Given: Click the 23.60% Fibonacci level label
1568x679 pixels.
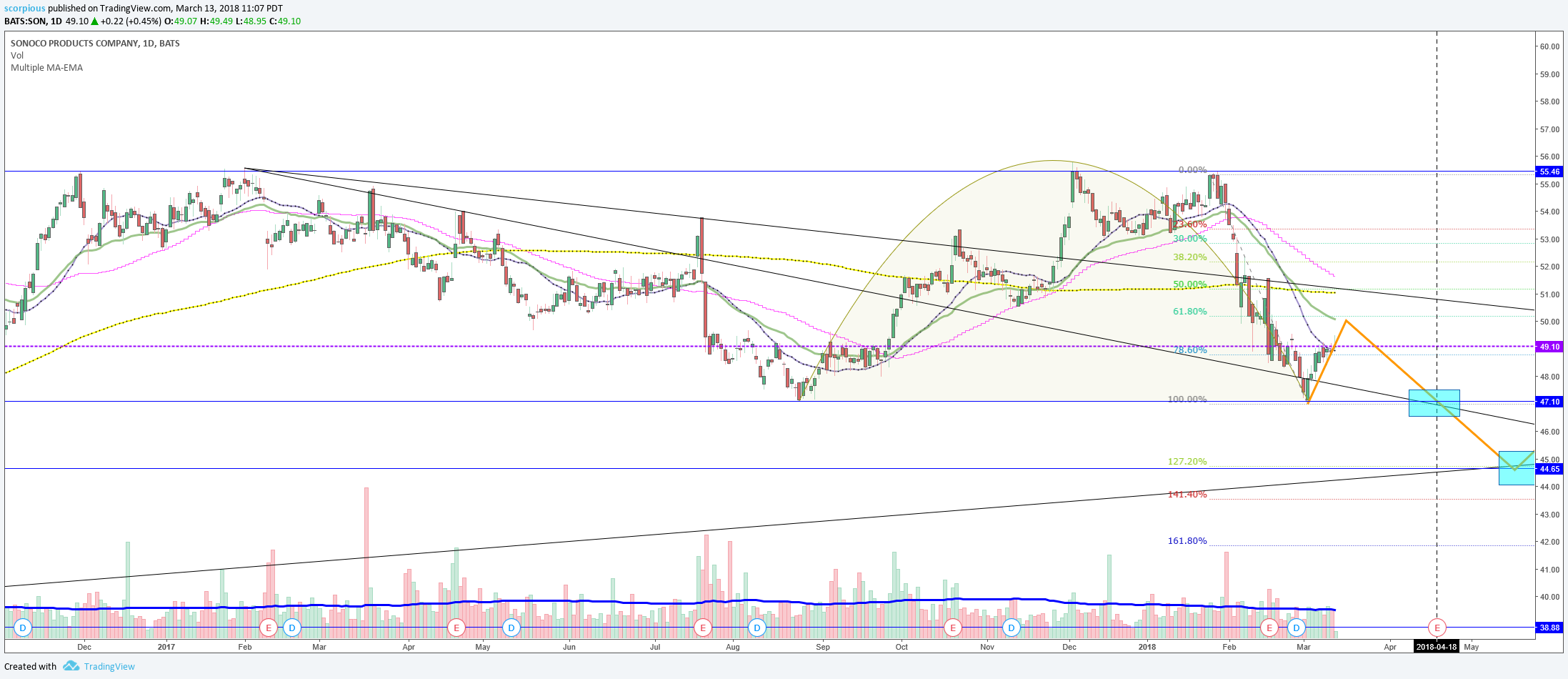Looking at the screenshot, I should click(1190, 224).
